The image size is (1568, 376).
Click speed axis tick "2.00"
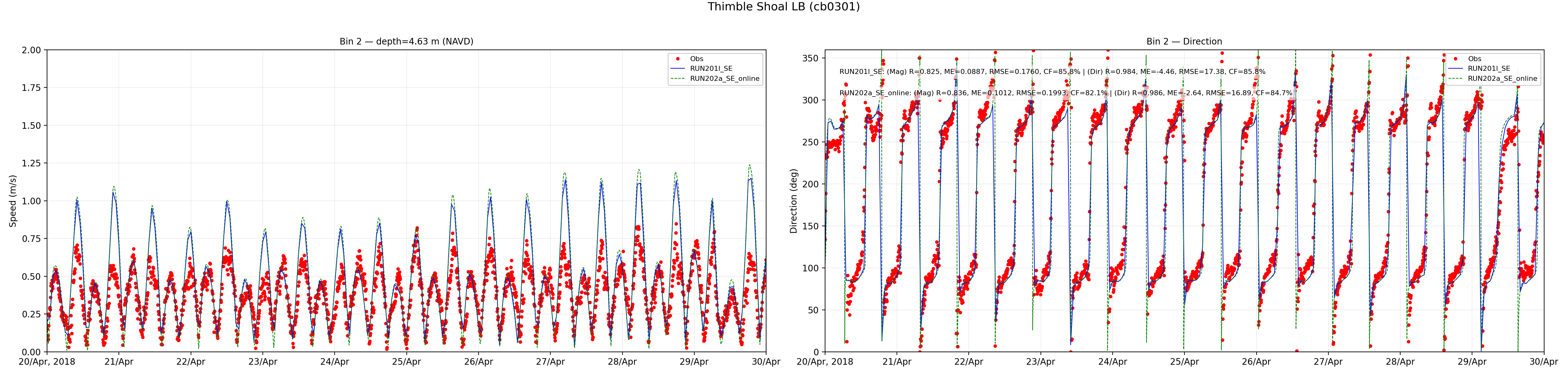(31, 50)
